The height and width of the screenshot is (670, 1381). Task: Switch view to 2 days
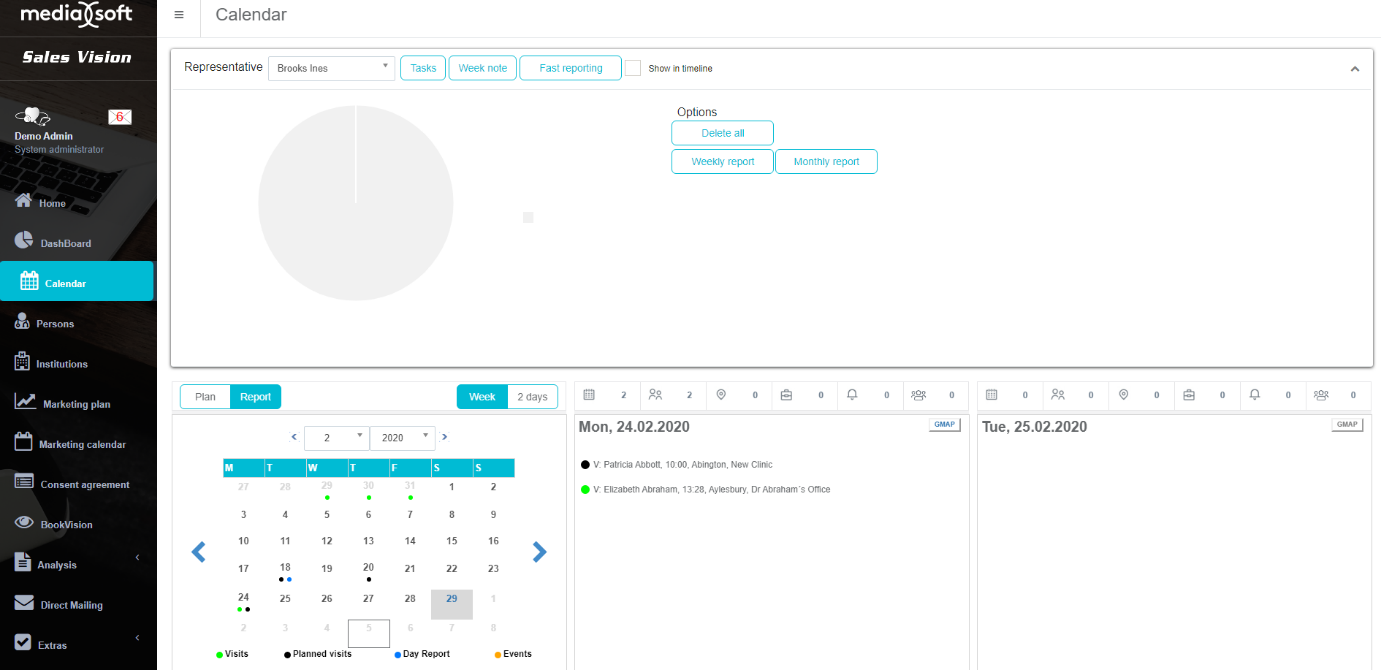tap(532, 397)
